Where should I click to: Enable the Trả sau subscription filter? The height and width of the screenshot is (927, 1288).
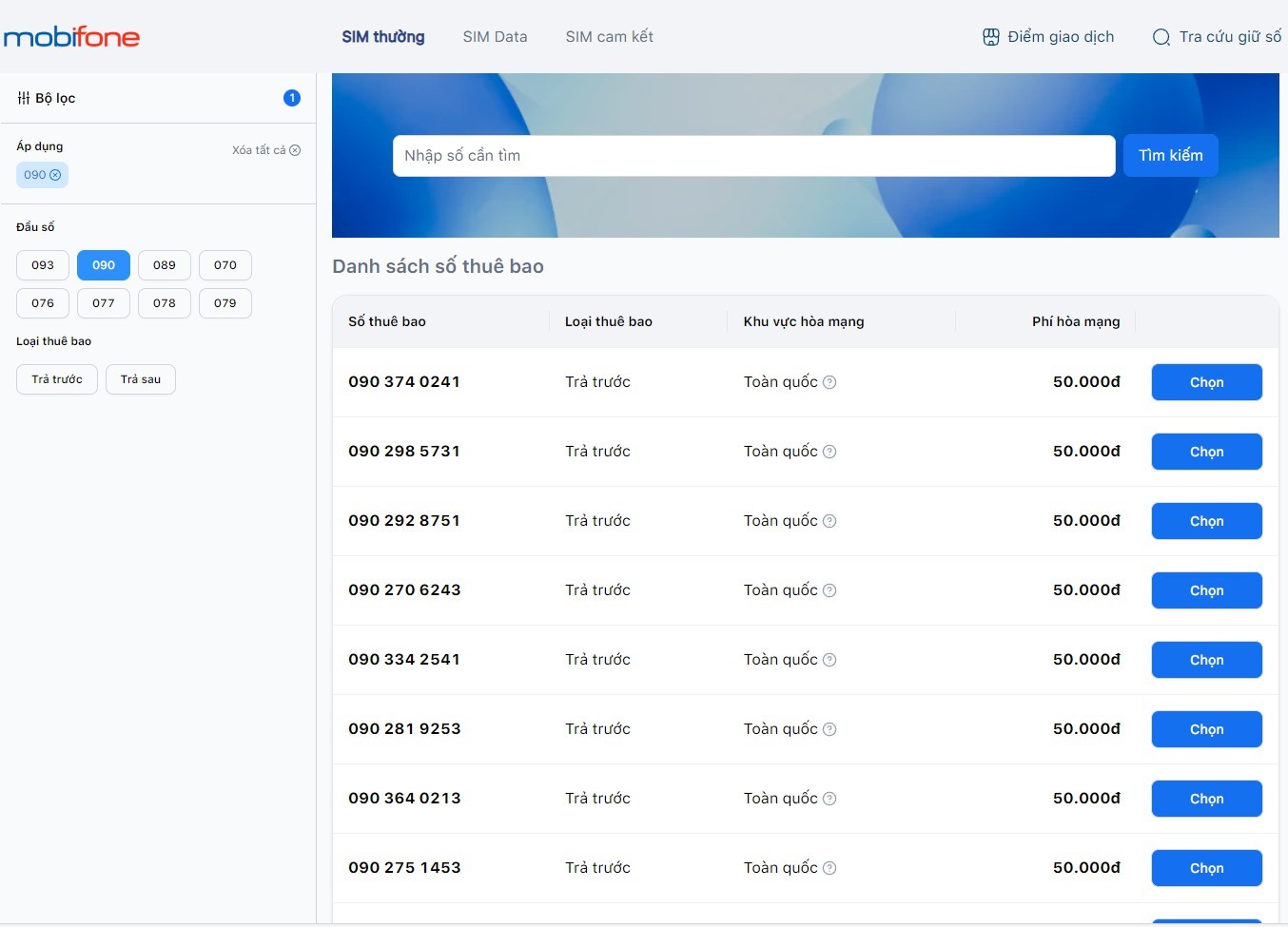[140, 378]
